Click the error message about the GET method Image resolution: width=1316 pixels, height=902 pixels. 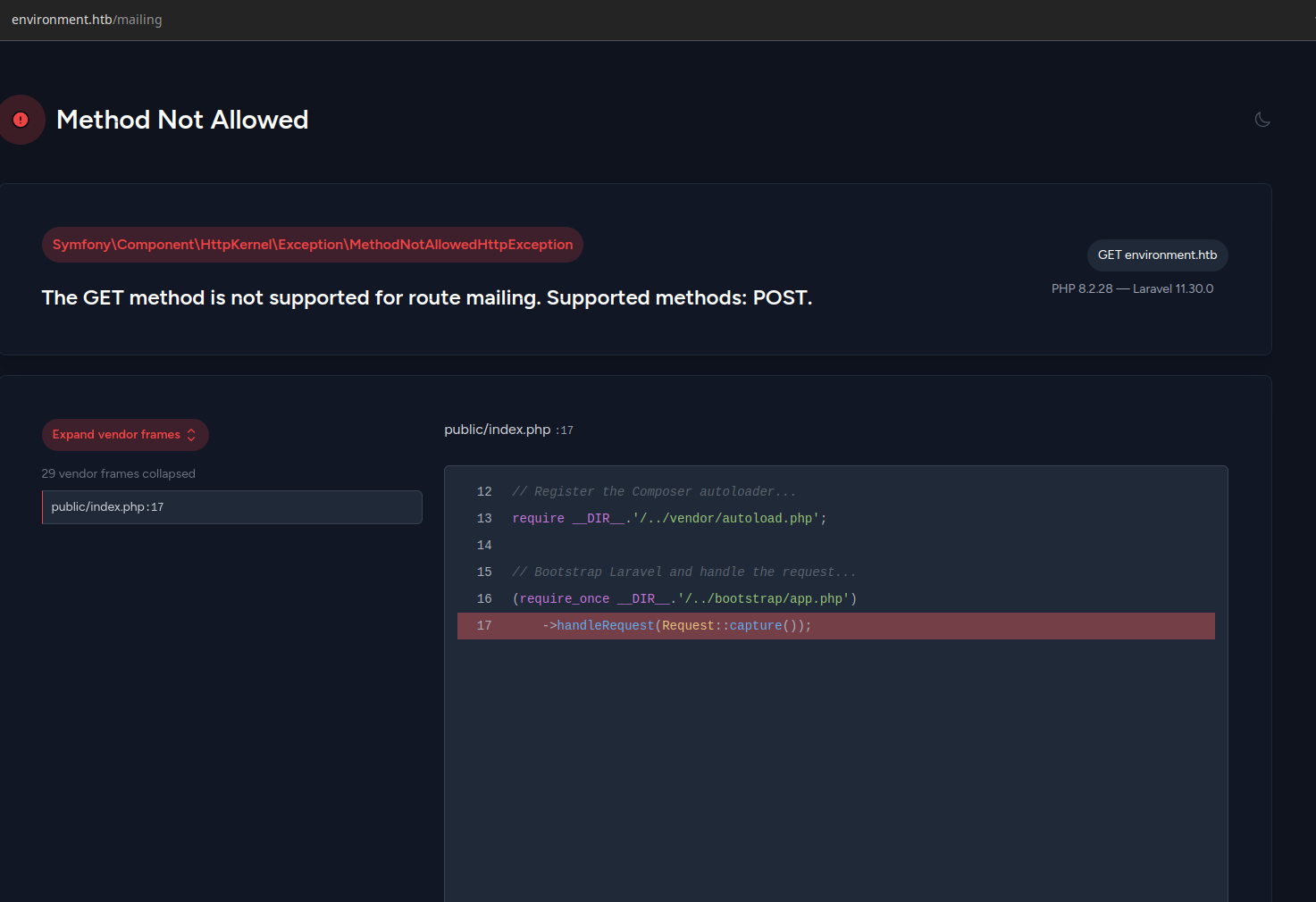click(427, 297)
